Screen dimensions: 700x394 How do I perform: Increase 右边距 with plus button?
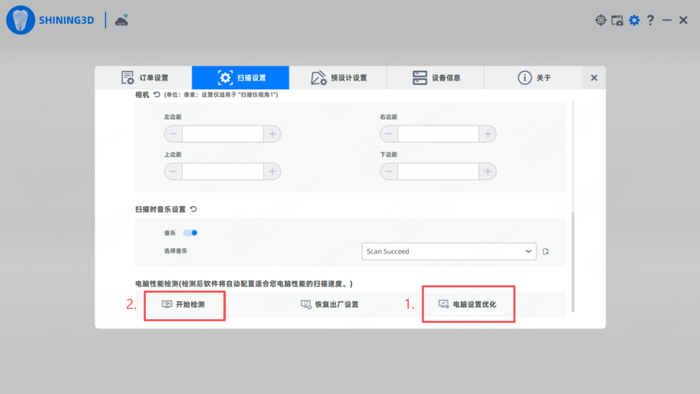[488, 134]
